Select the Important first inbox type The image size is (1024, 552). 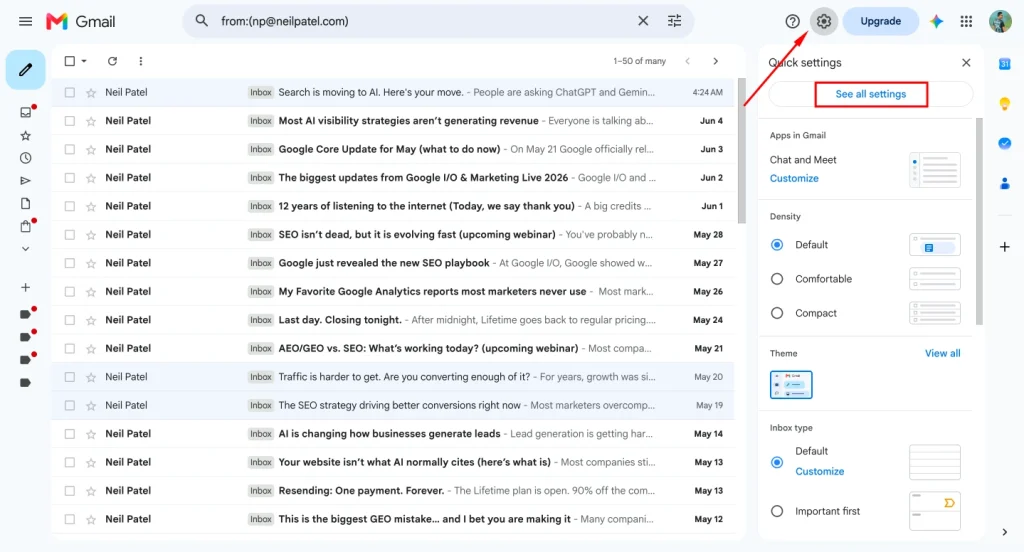[776, 511]
